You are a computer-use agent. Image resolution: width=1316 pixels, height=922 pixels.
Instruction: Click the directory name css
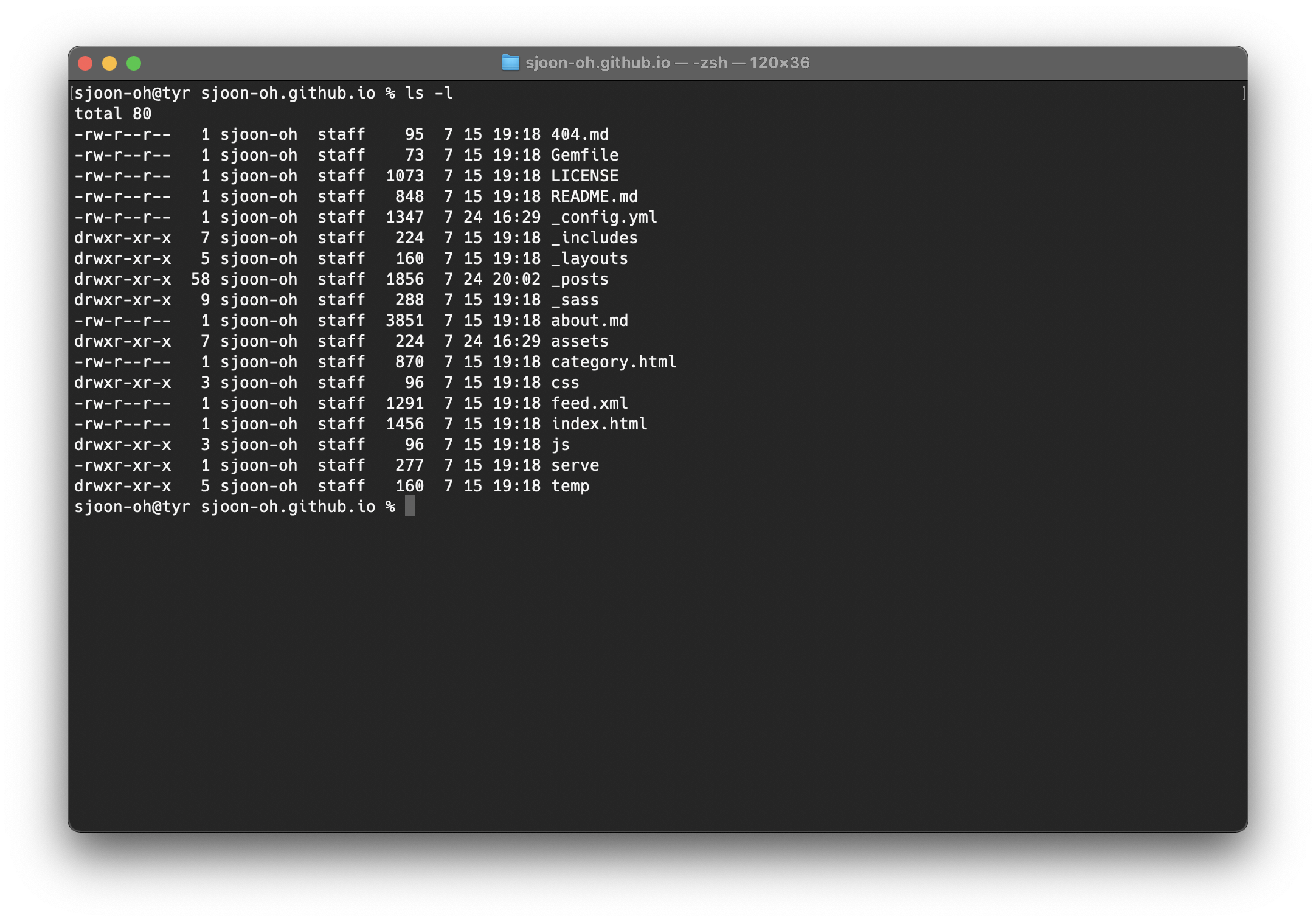(x=565, y=383)
